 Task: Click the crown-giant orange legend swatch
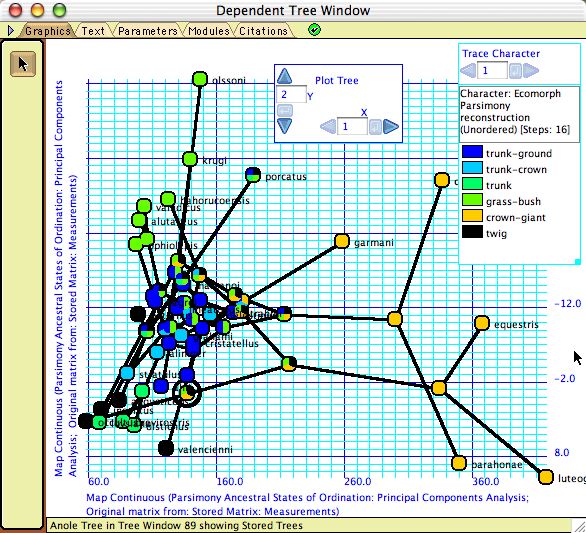pyautogui.click(x=472, y=216)
